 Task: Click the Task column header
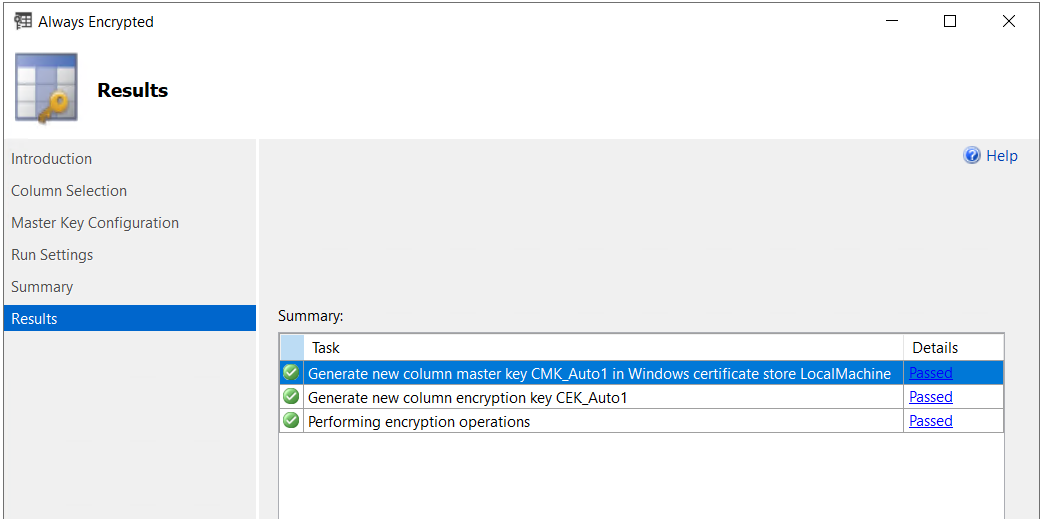(x=326, y=348)
